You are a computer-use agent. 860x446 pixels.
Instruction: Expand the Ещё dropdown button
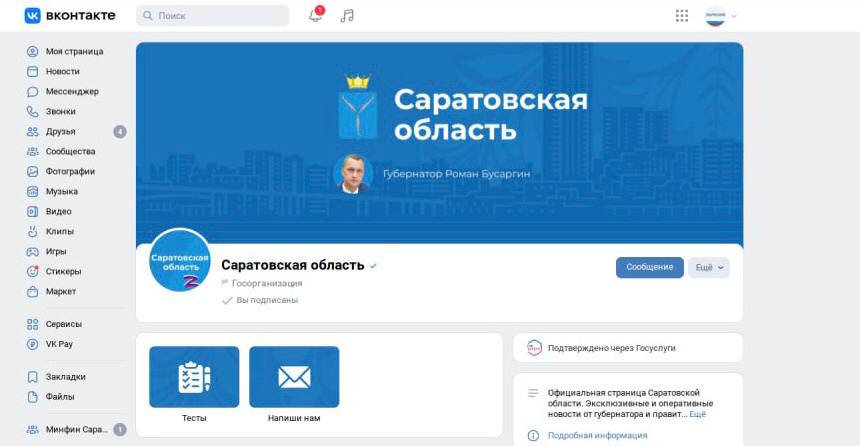[709, 267]
